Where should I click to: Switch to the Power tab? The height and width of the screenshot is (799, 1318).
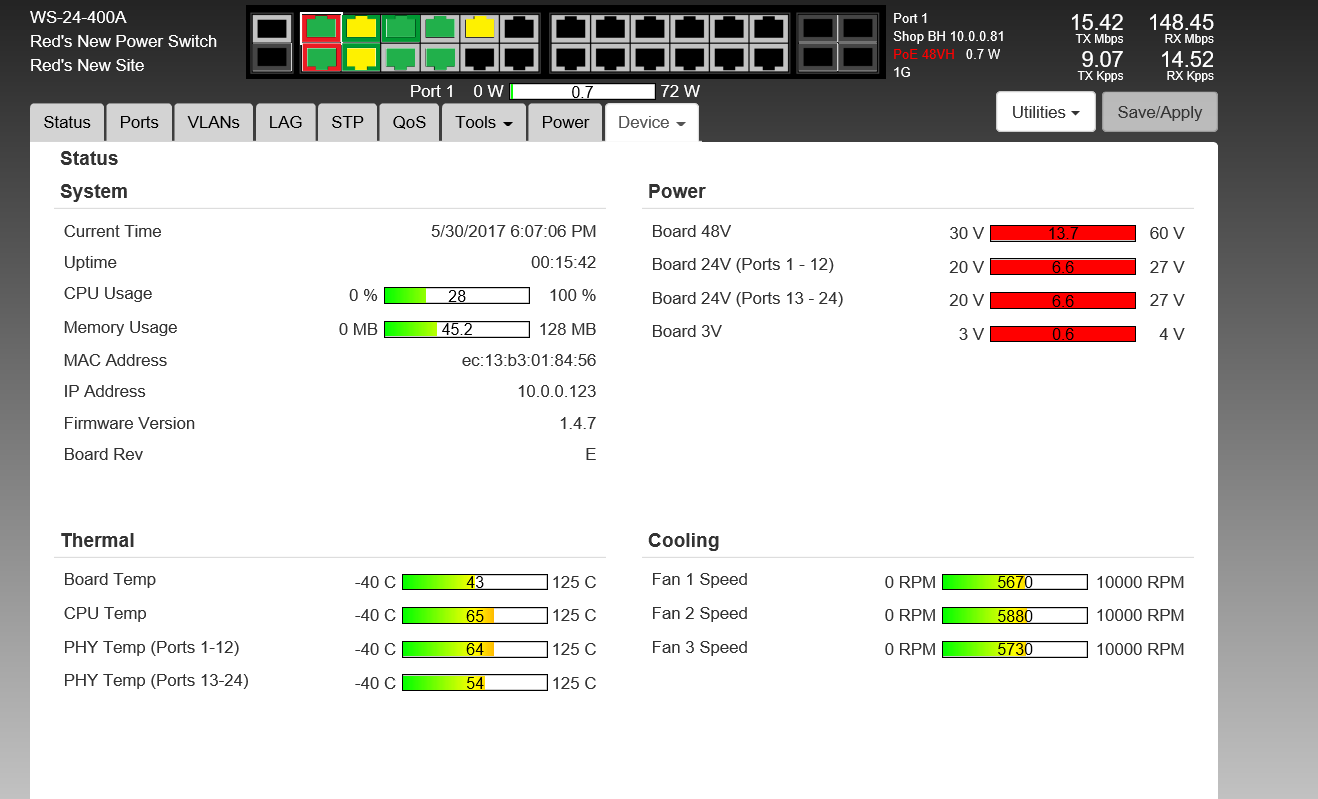click(x=565, y=122)
